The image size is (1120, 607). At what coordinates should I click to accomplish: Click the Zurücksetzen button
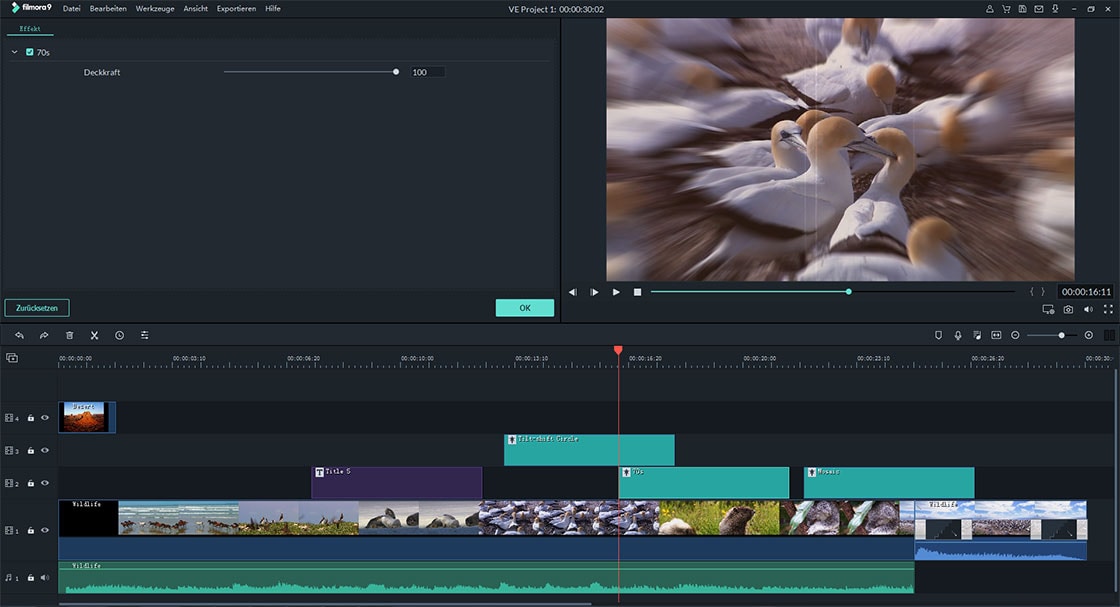pyautogui.click(x=37, y=308)
